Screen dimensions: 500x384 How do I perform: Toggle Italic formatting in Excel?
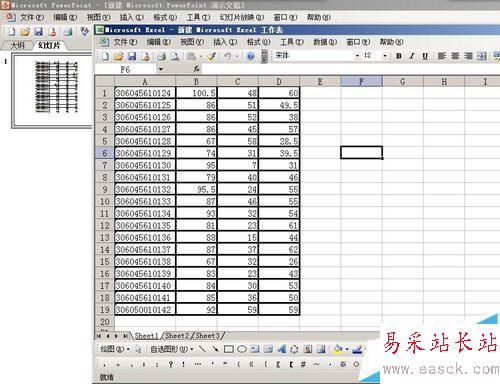pyautogui.click(x=412, y=56)
